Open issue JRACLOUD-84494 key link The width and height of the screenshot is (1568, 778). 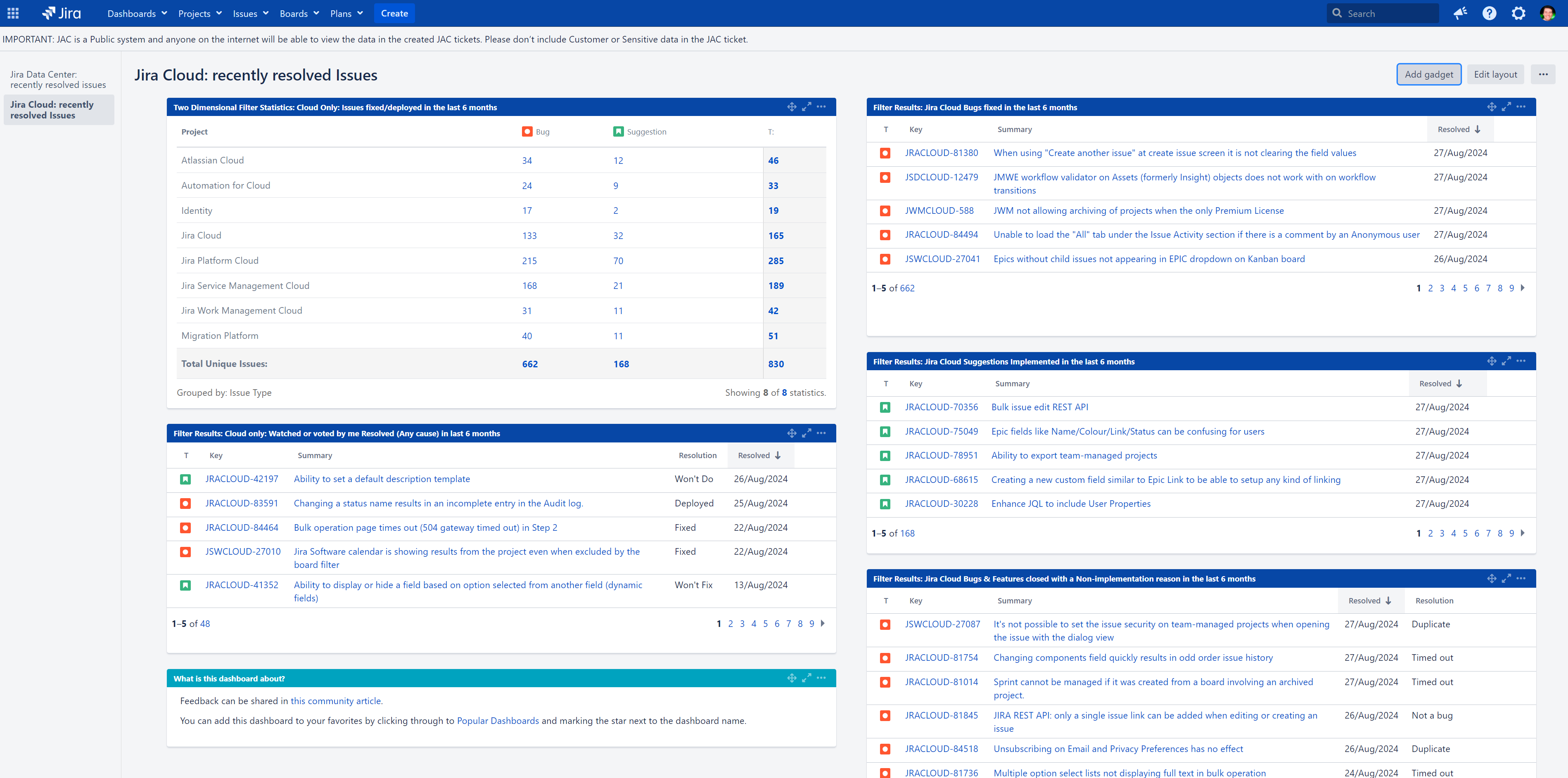(941, 235)
